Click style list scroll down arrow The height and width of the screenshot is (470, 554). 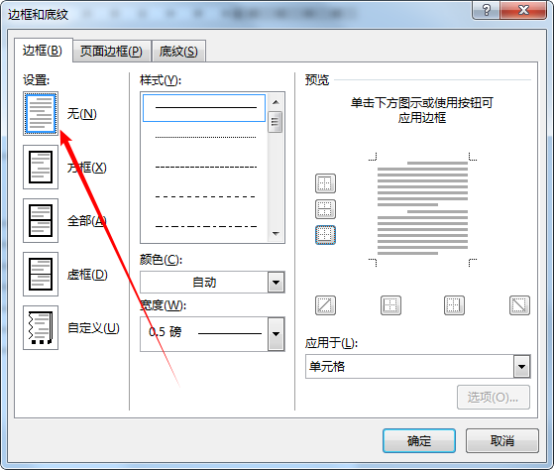(x=276, y=234)
